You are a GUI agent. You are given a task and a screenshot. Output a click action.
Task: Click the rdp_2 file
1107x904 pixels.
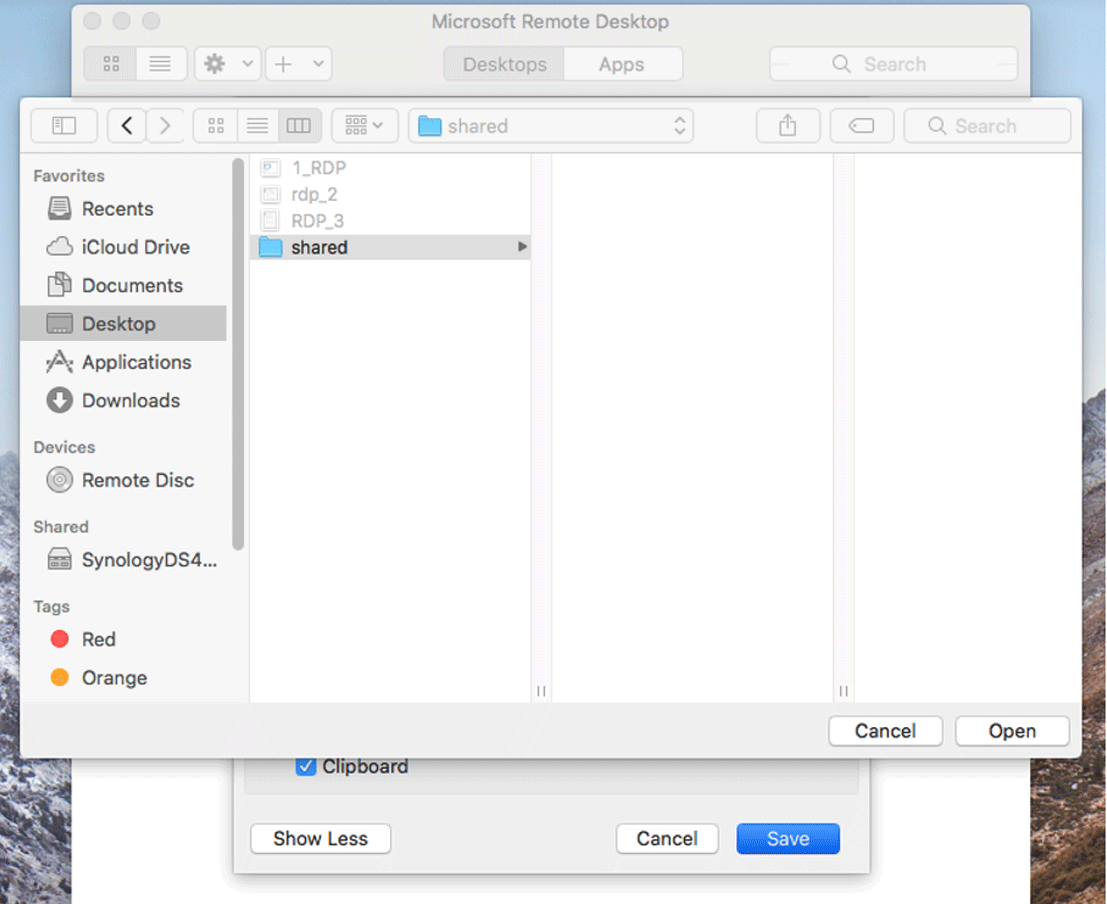coord(390,194)
